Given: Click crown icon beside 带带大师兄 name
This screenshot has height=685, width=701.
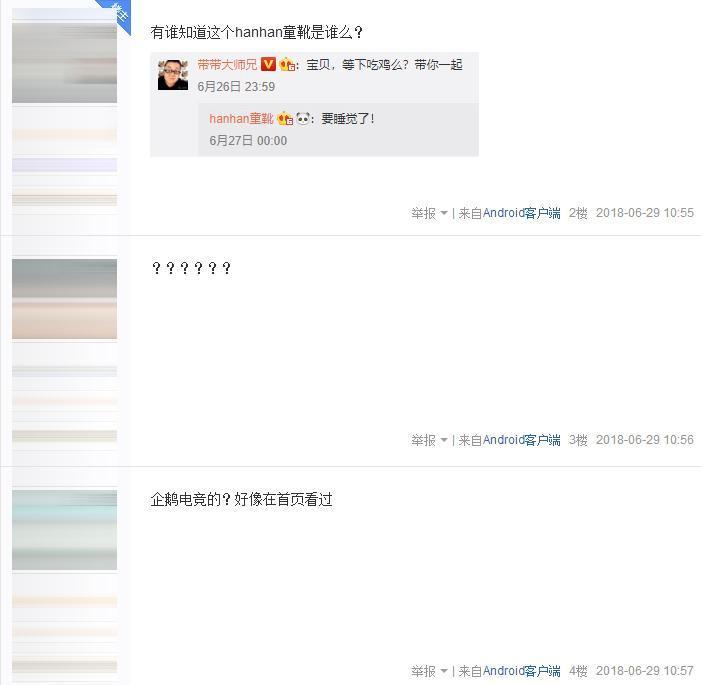Looking at the screenshot, I should 287,65.
